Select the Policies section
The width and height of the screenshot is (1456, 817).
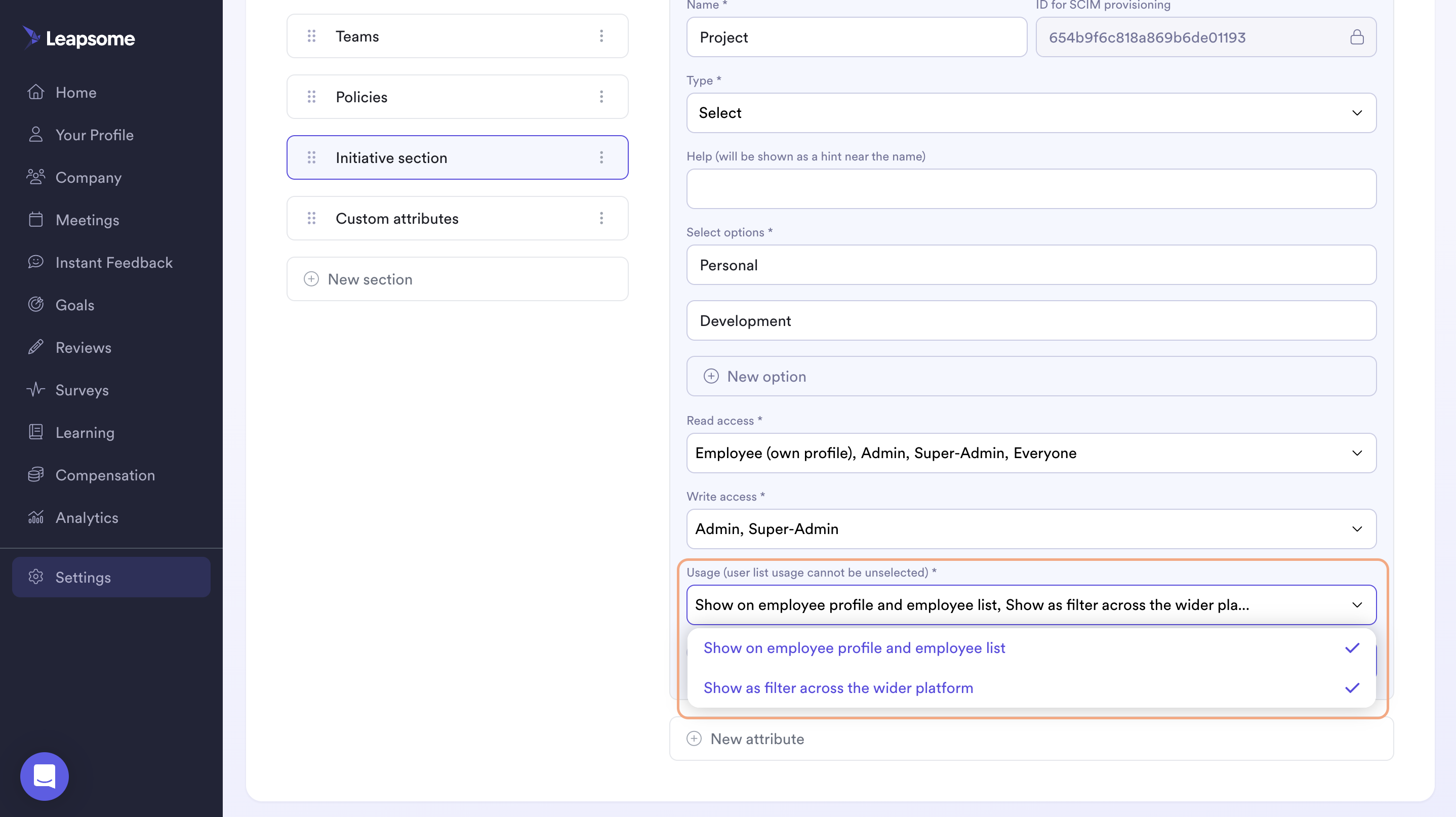457,97
